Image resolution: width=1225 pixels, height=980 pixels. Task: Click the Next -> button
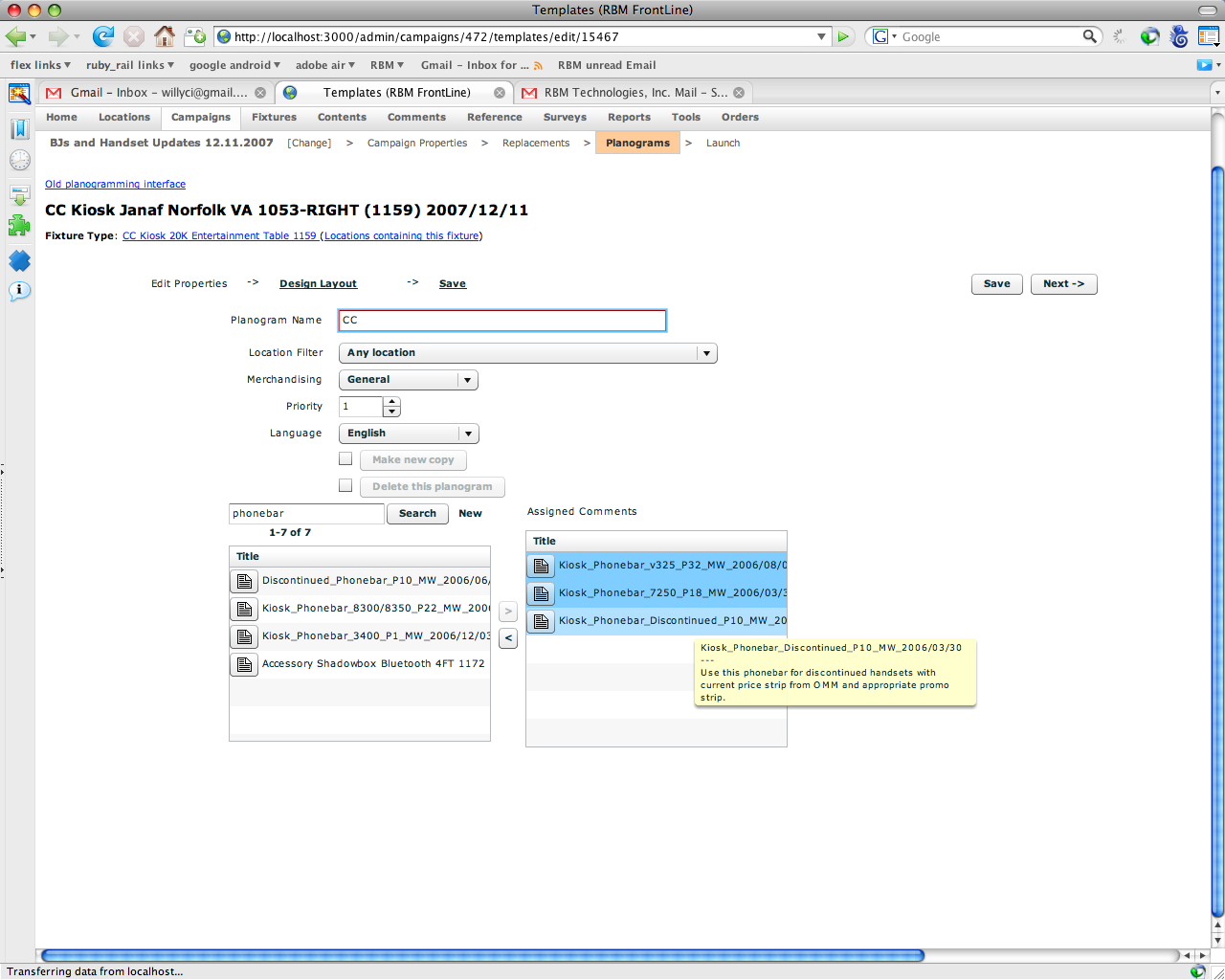click(x=1063, y=284)
